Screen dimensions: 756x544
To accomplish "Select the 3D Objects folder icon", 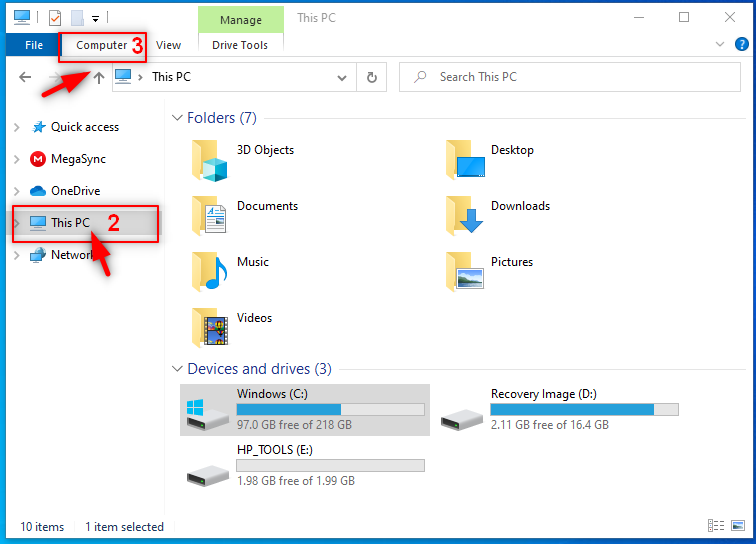I will pos(209,161).
